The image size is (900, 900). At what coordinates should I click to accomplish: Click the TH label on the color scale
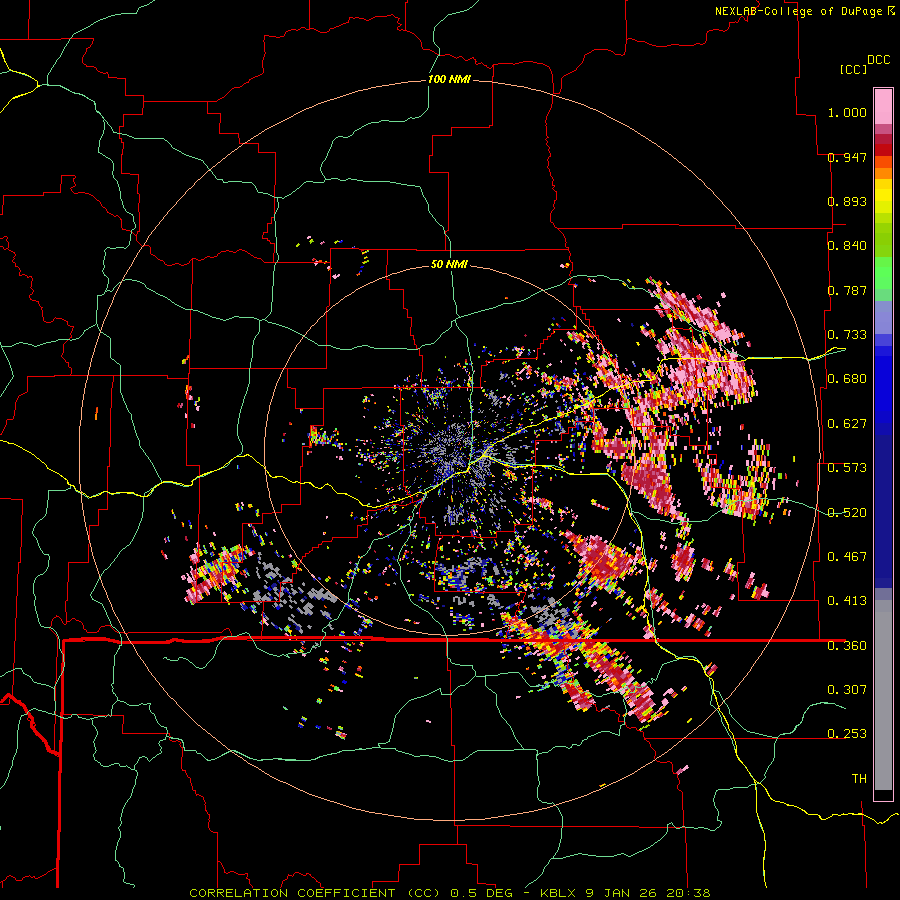click(x=859, y=779)
